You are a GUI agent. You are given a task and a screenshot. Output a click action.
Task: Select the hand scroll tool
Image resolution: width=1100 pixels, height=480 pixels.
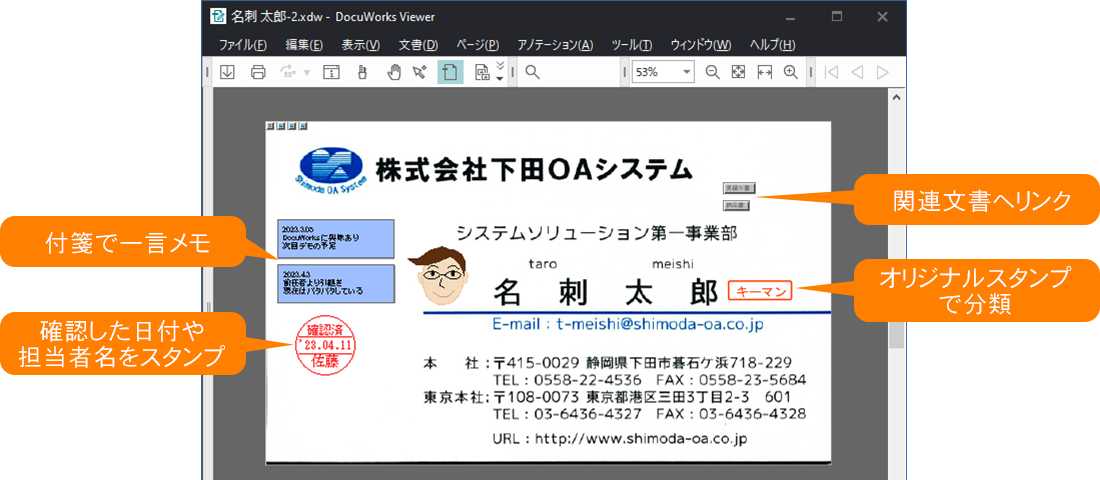click(x=394, y=72)
